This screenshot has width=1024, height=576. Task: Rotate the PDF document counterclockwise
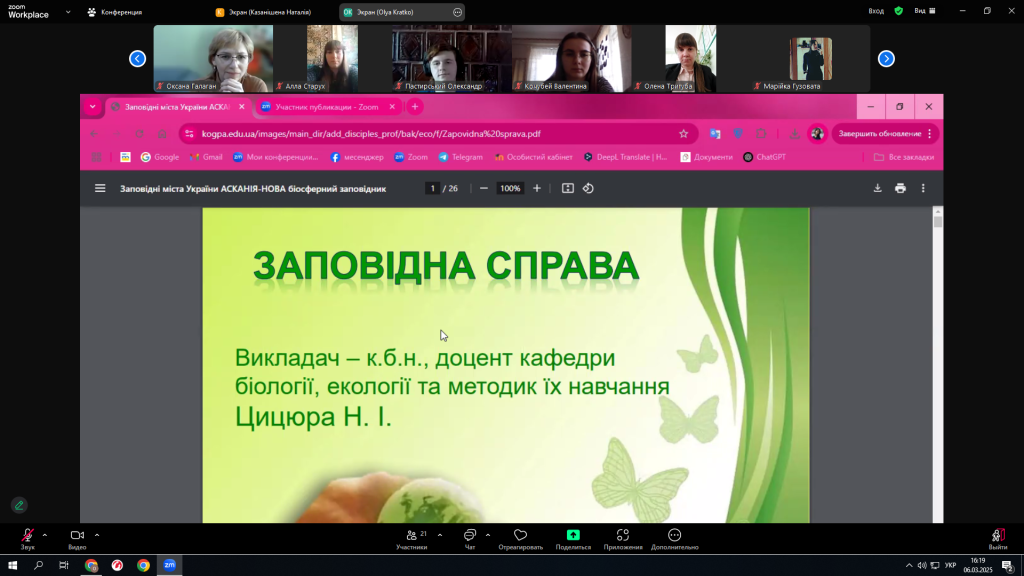pyautogui.click(x=588, y=188)
